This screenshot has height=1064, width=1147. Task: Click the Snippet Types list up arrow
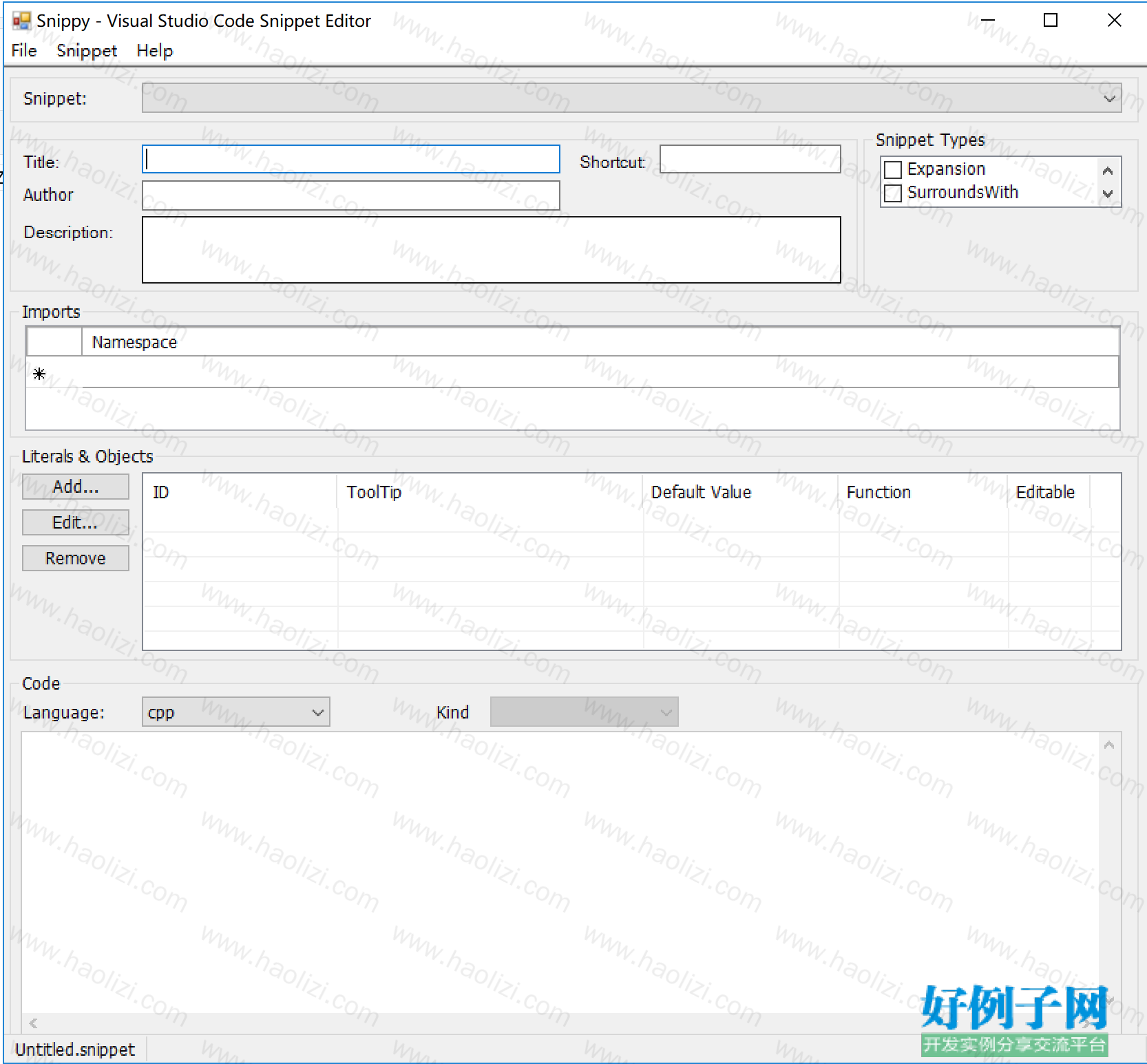click(1108, 171)
